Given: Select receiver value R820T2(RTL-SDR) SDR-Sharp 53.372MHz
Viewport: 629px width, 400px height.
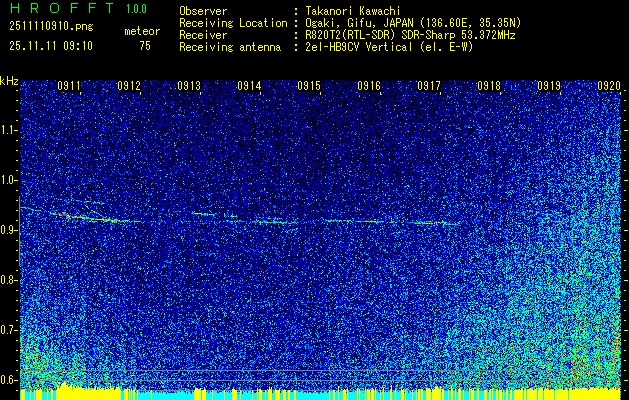Looking at the screenshot, I should point(410,35).
